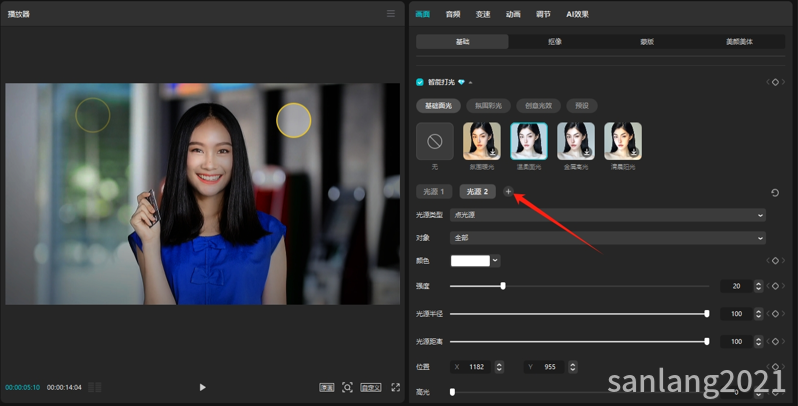Add keyframe diamond for 颜色 color row
The width and height of the screenshot is (798, 406).
(x=775, y=261)
